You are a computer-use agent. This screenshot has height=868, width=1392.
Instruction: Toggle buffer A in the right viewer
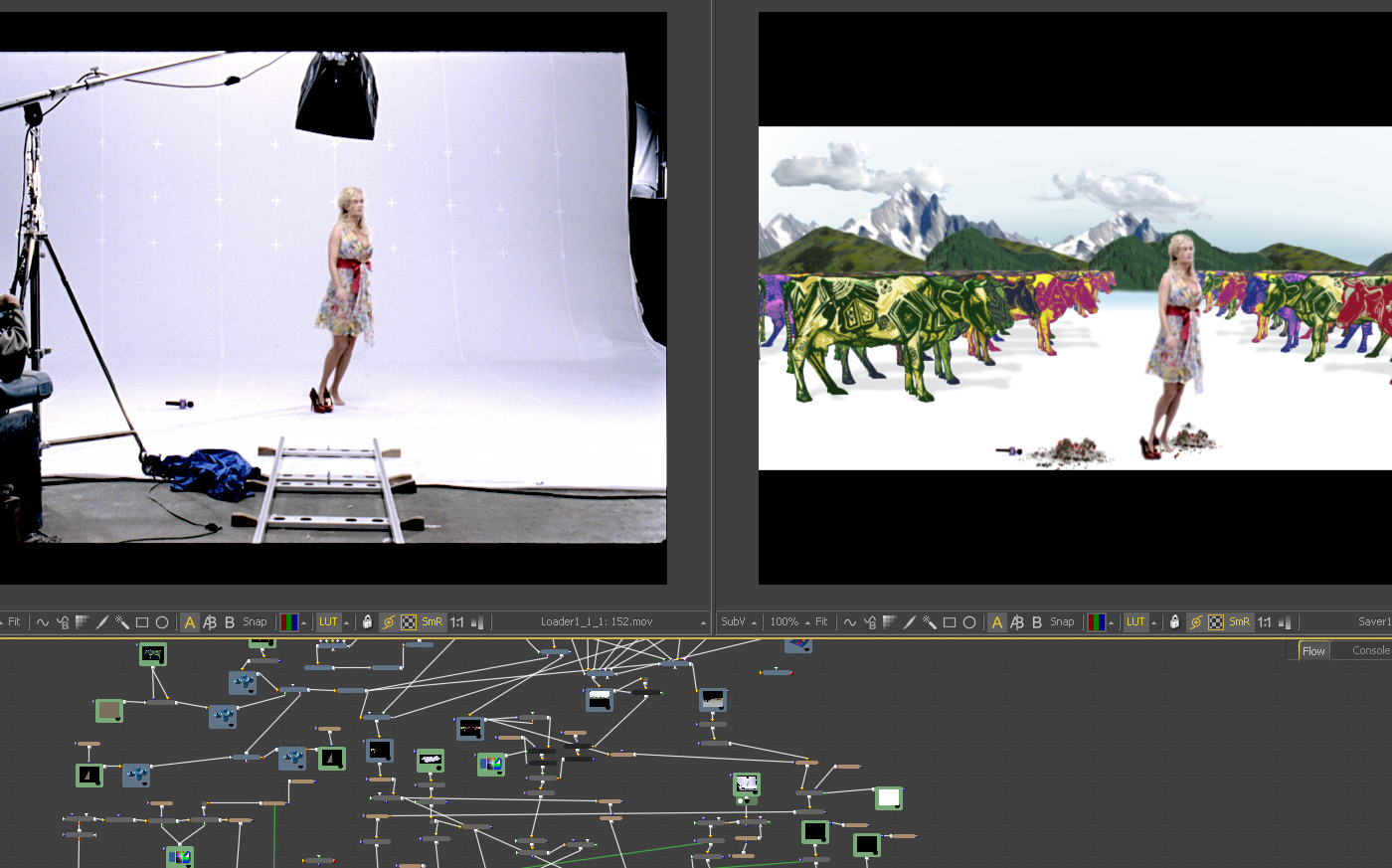[997, 622]
